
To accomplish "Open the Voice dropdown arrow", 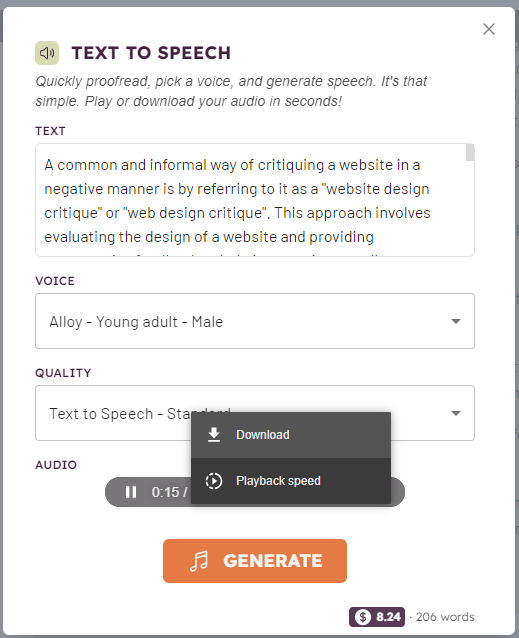I will [456, 321].
